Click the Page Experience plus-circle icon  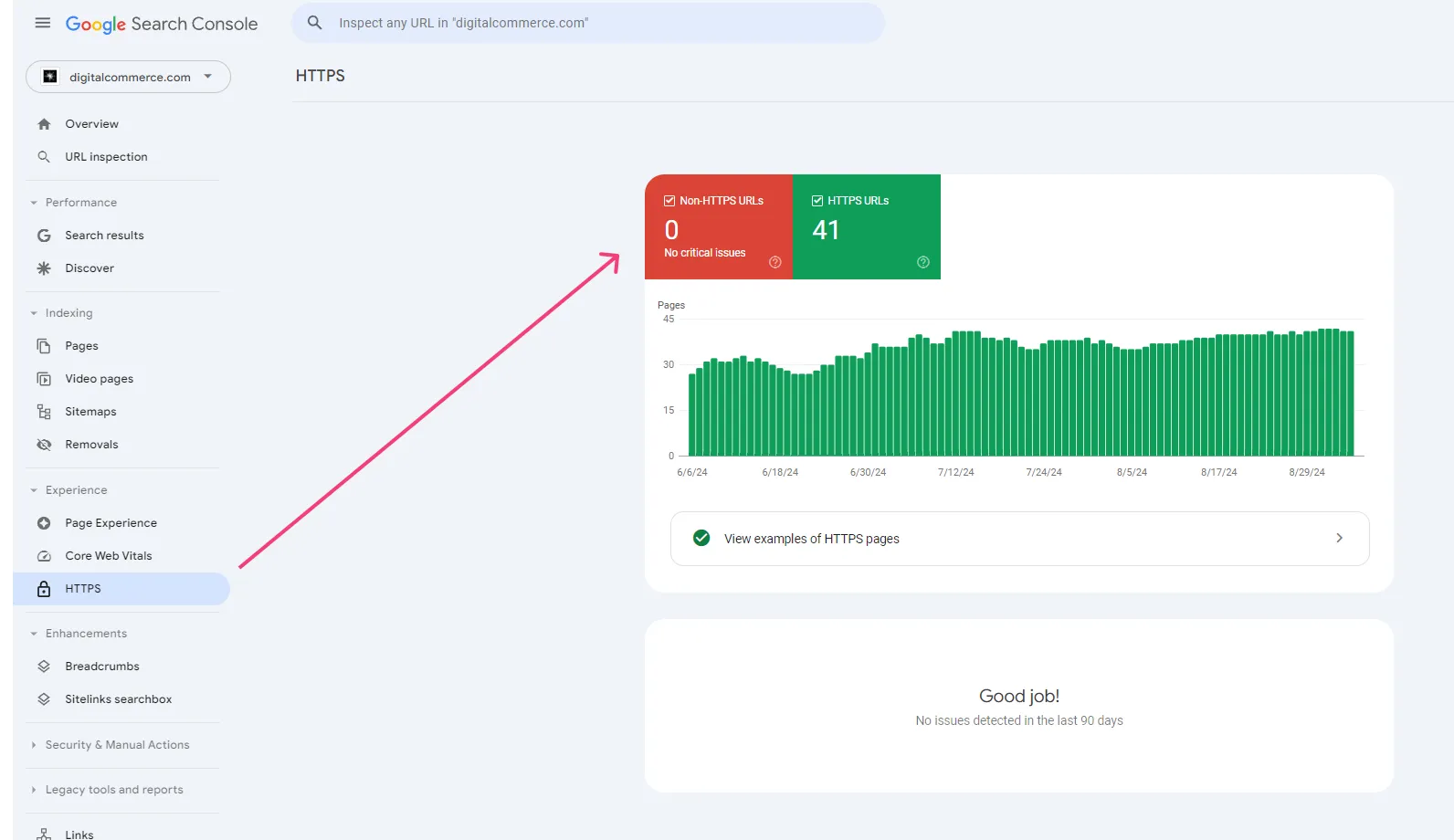coord(44,523)
